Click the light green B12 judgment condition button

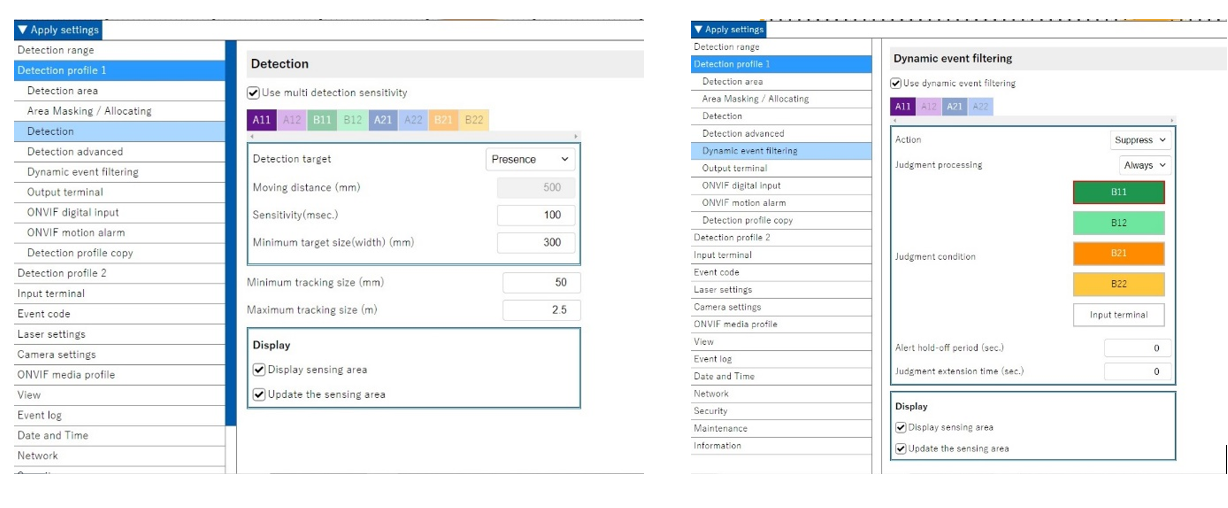pyautogui.click(x=1119, y=223)
